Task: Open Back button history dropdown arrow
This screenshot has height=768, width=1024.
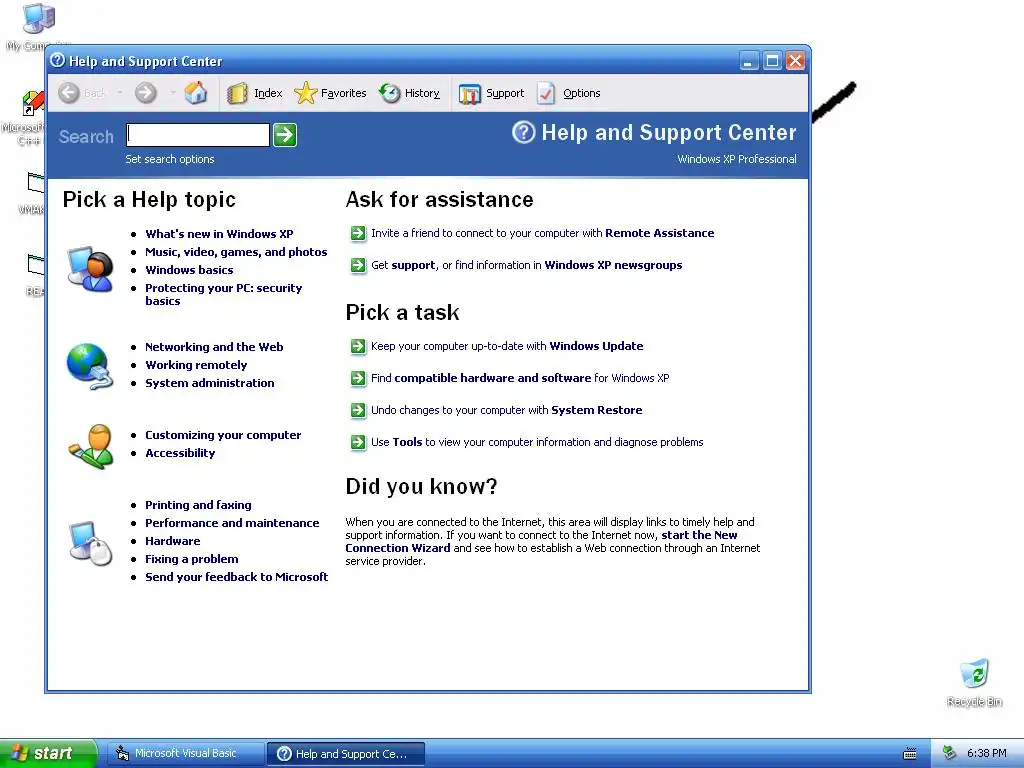Action: pyautogui.click(x=120, y=93)
